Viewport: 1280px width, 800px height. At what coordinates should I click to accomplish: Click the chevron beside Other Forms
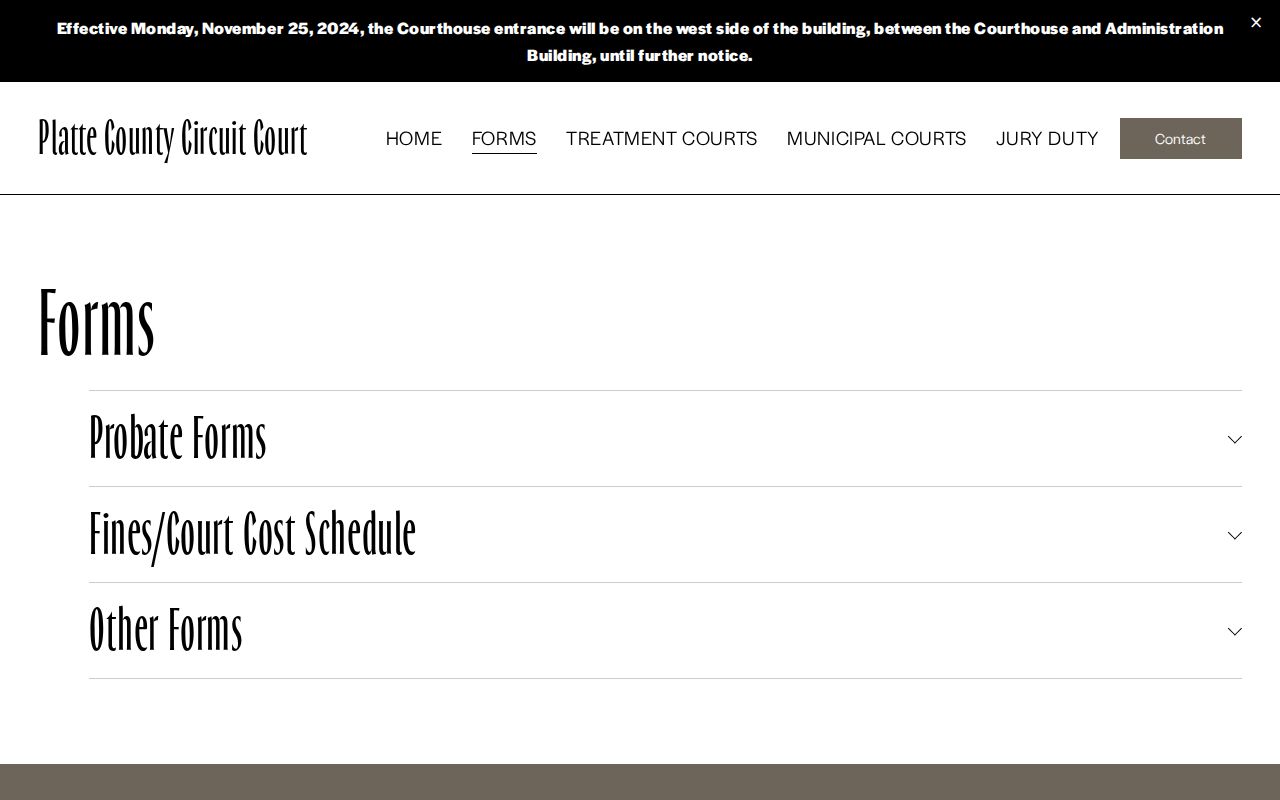click(1235, 632)
